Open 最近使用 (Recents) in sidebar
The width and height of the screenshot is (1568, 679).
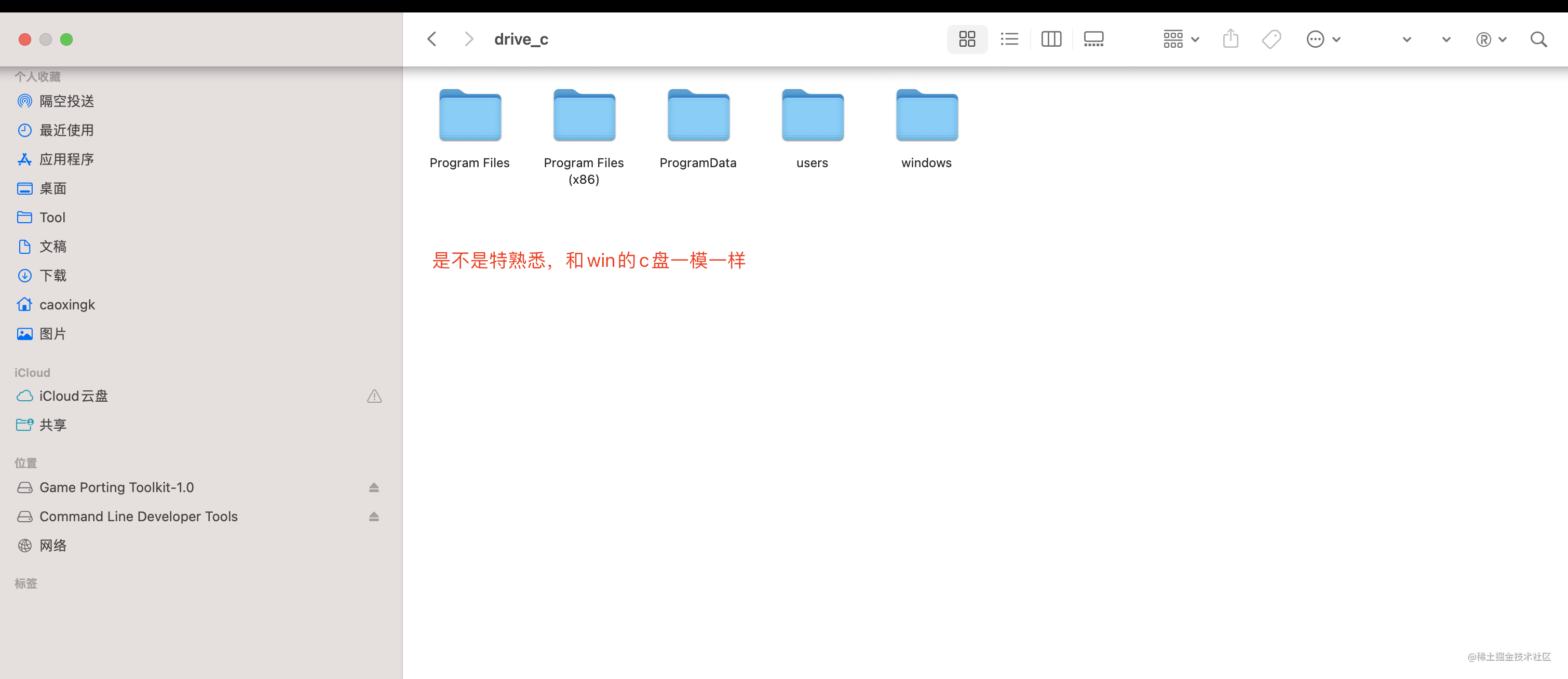[201, 130]
